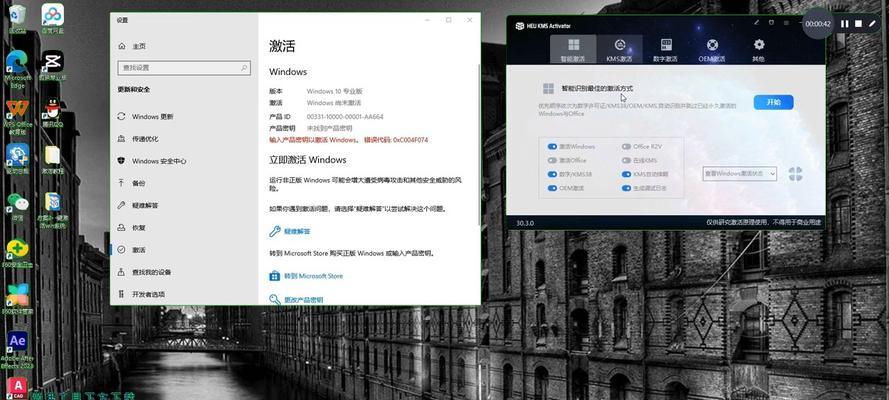This screenshot has height=400, width=889.
Task: Toggle the 激活Office switch
Action: click(x=552, y=160)
